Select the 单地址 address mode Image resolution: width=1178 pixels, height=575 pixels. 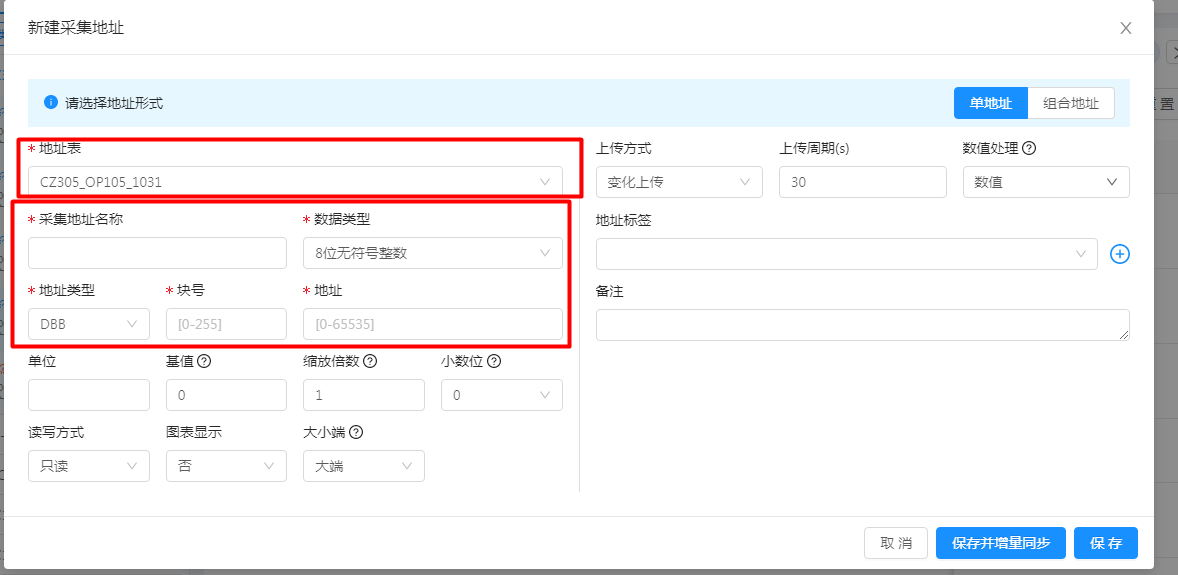pos(990,103)
